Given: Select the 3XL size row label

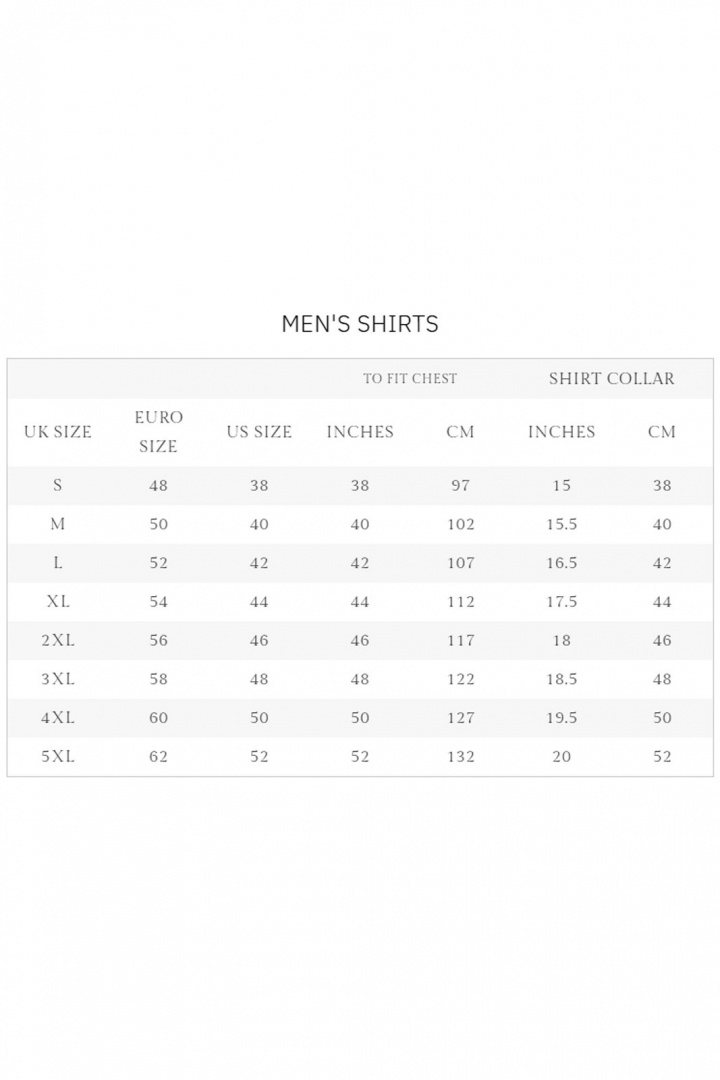Looking at the screenshot, I should point(58,679).
